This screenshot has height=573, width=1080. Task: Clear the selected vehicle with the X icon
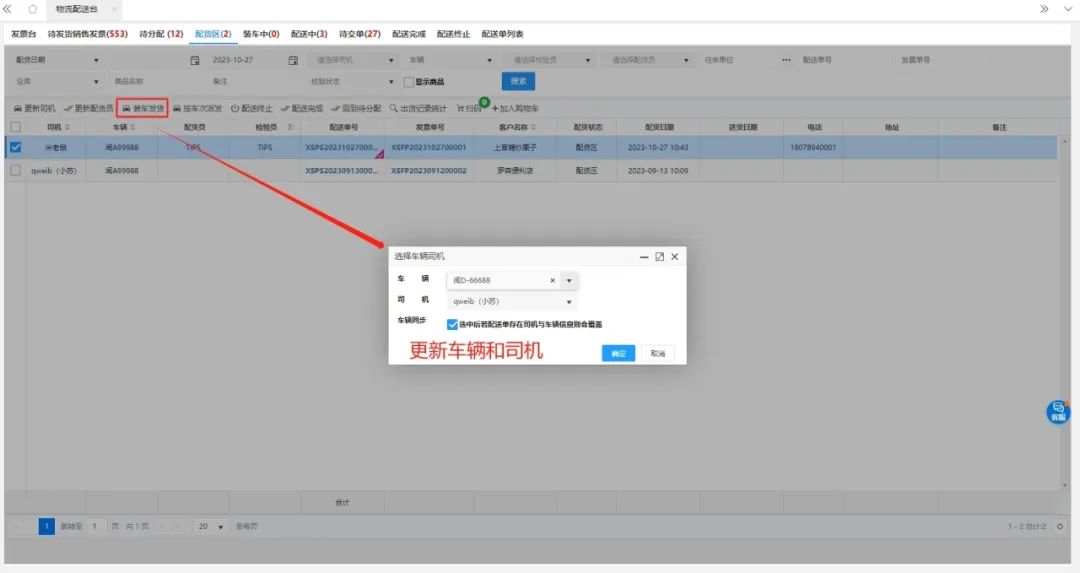552,281
